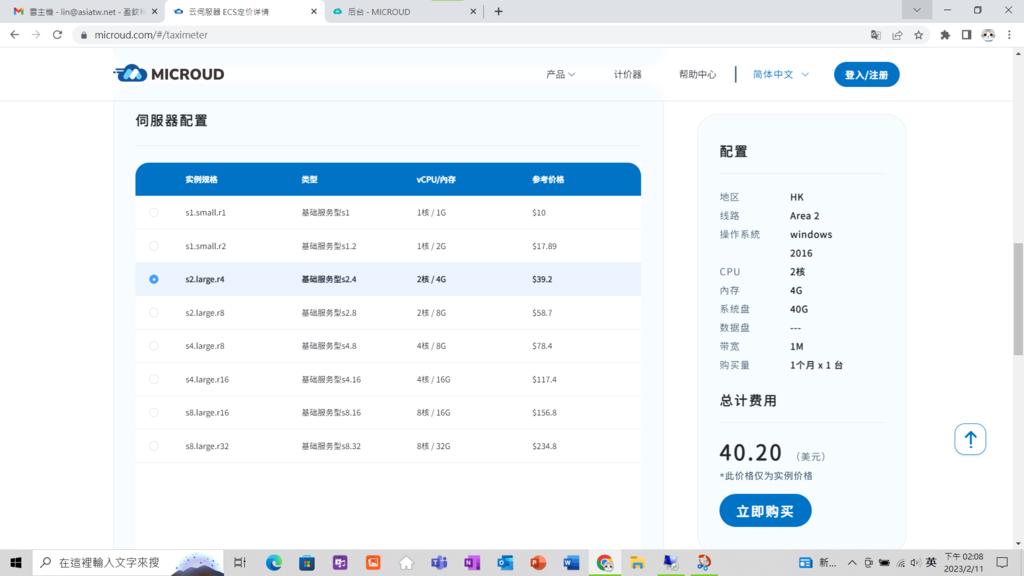Choose the s8.large.r32 instance radio button
1024x576 pixels.
(x=154, y=446)
